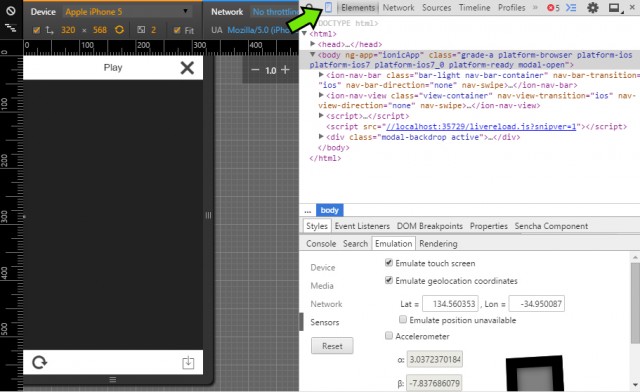Image resolution: width=640 pixels, height=392 pixels.
Task: Open the Timeline tab
Action: coord(474,7)
